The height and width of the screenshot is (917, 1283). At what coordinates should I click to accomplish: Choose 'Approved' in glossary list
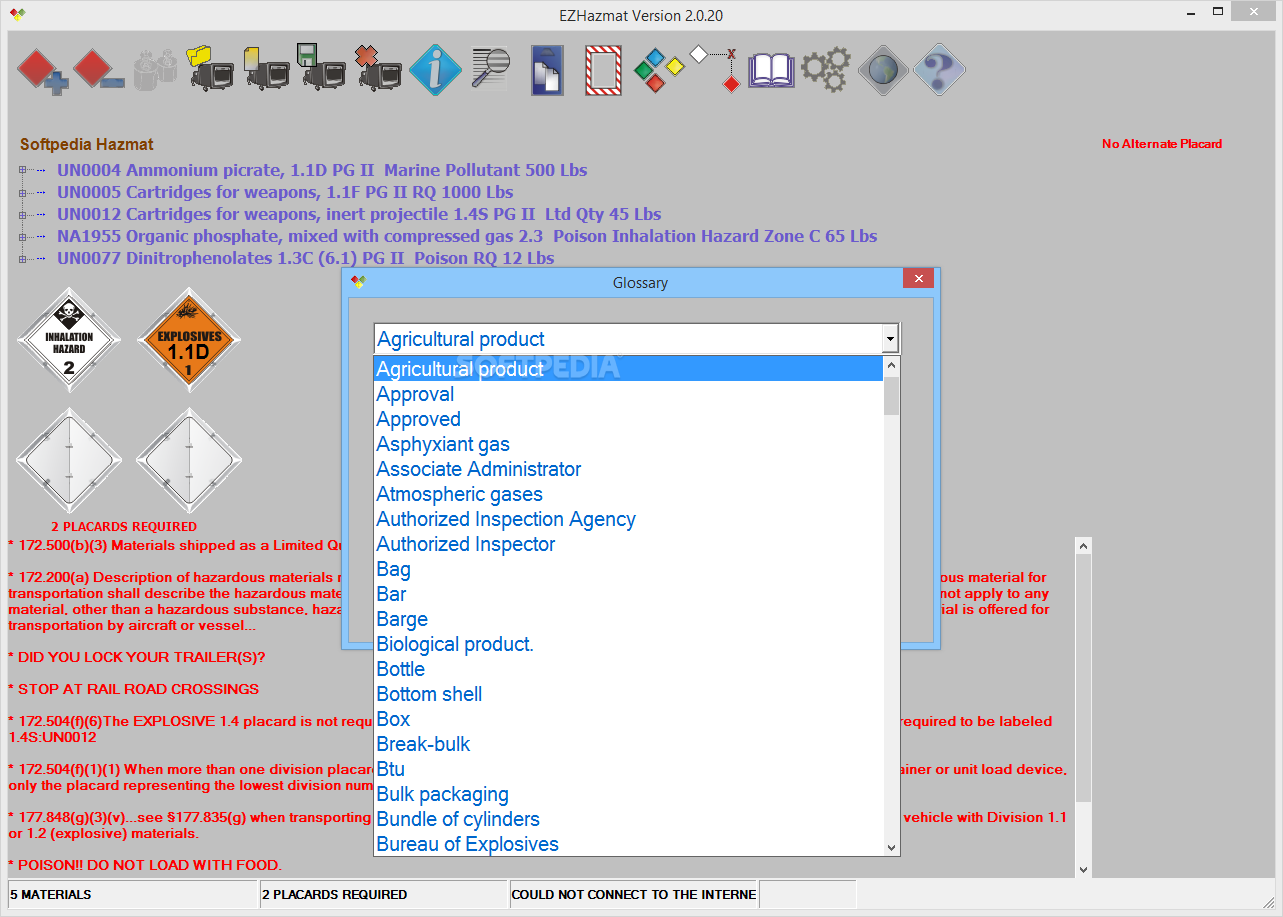tap(628, 419)
